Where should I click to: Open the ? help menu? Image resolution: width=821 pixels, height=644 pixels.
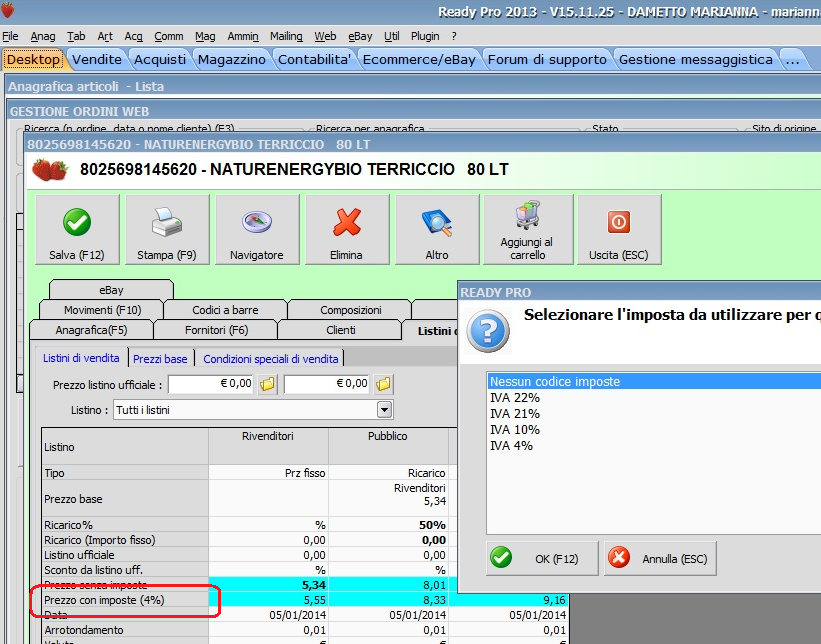pyautogui.click(x=454, y=36)
